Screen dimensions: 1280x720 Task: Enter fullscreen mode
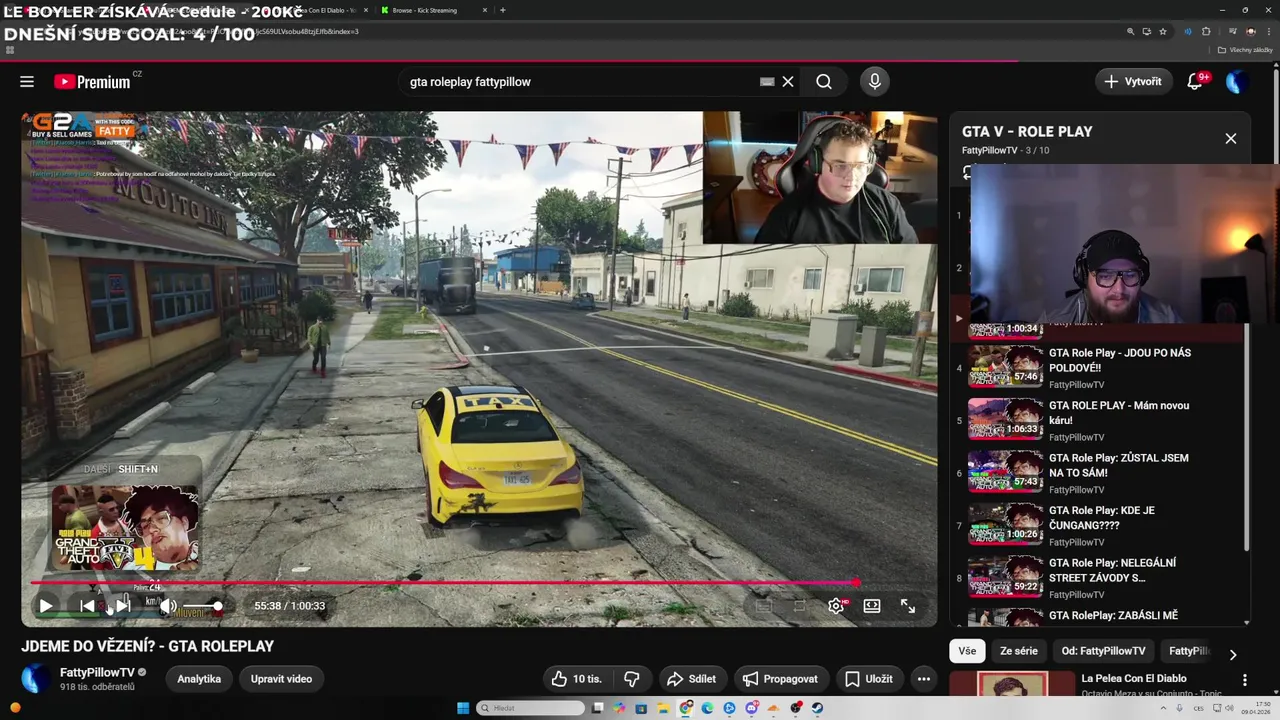pyautogui.click(x=908, y=606)
